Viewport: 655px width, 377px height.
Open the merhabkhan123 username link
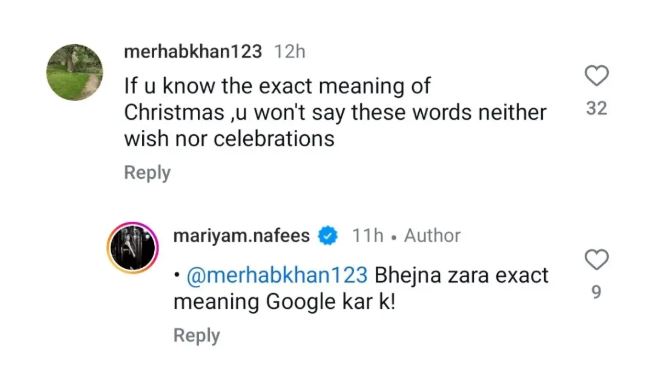tap(193, 52)
